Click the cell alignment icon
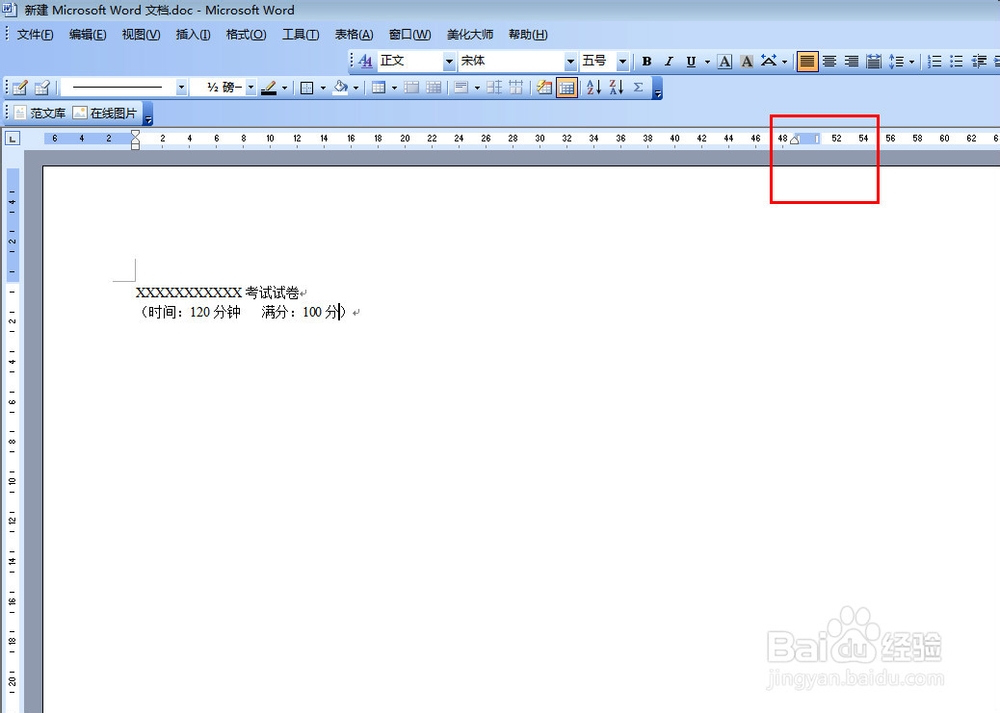This screenshot has height=713, width=1000. click(x=462, y=87)
